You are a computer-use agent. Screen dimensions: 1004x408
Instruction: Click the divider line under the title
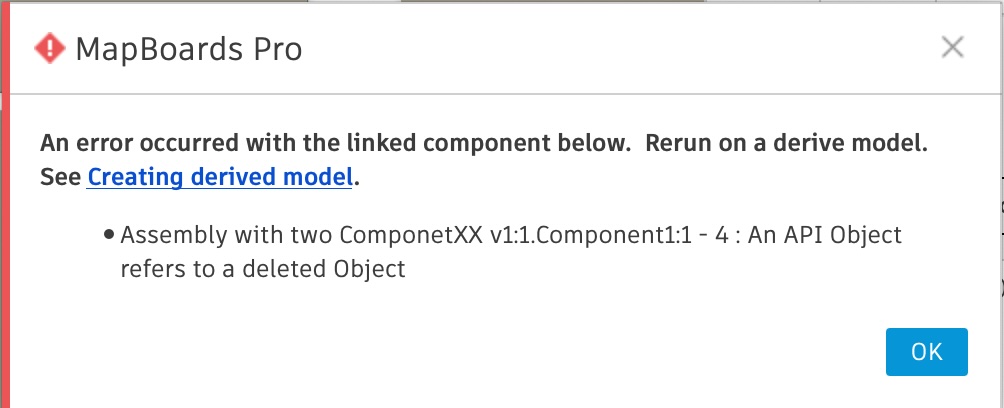click(500, 95)
